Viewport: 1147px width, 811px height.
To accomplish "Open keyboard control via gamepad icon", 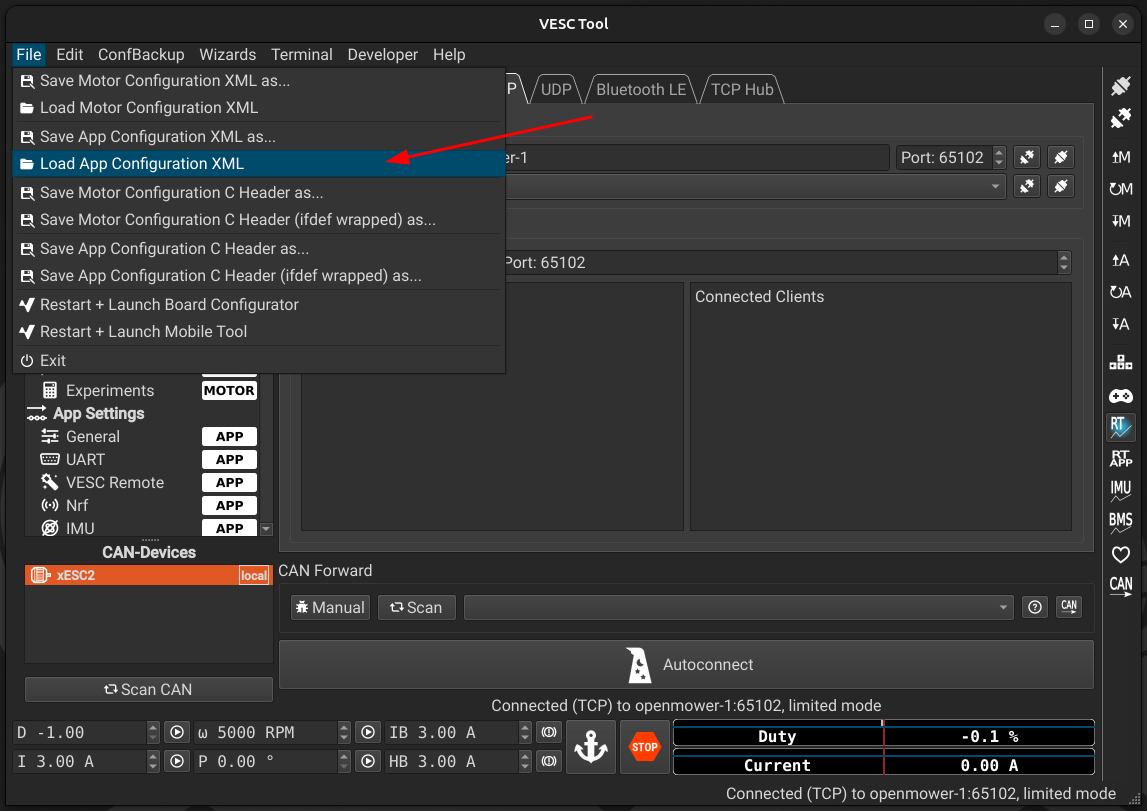I will pos(1121,396).
